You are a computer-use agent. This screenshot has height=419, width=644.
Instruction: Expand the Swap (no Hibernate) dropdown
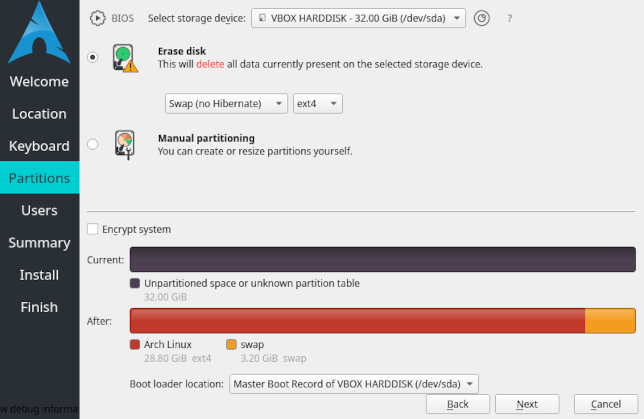click(226, 103)
